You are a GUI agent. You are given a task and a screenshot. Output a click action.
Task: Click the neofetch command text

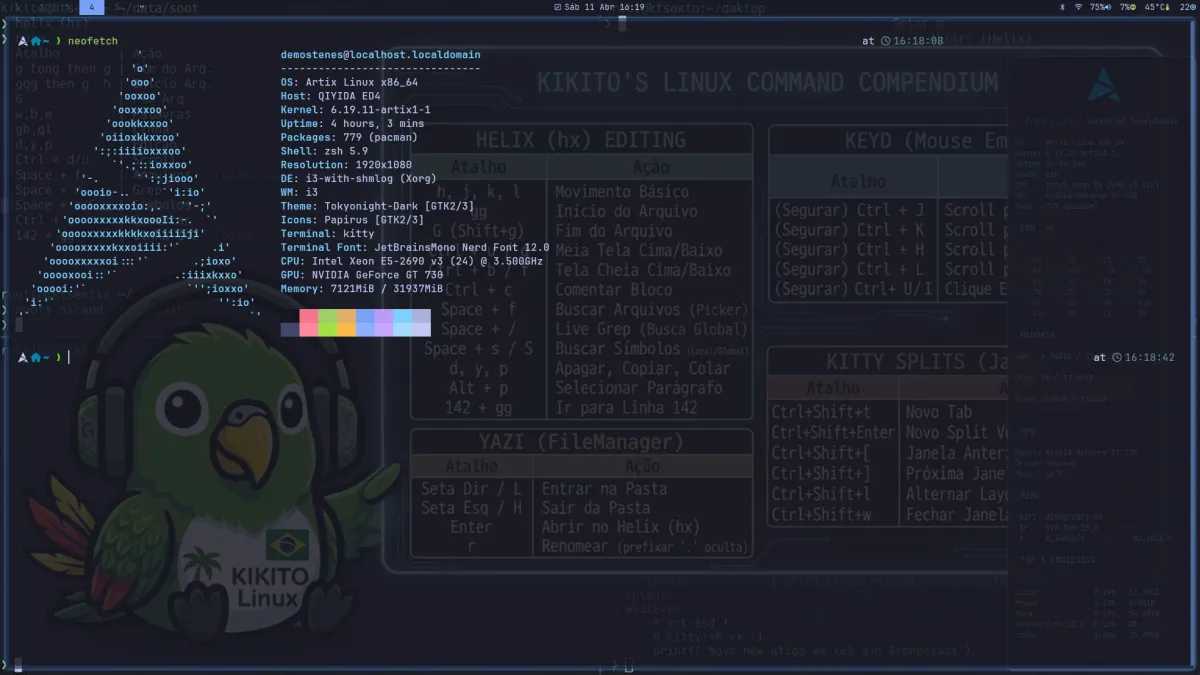click(x=92, y=41)
